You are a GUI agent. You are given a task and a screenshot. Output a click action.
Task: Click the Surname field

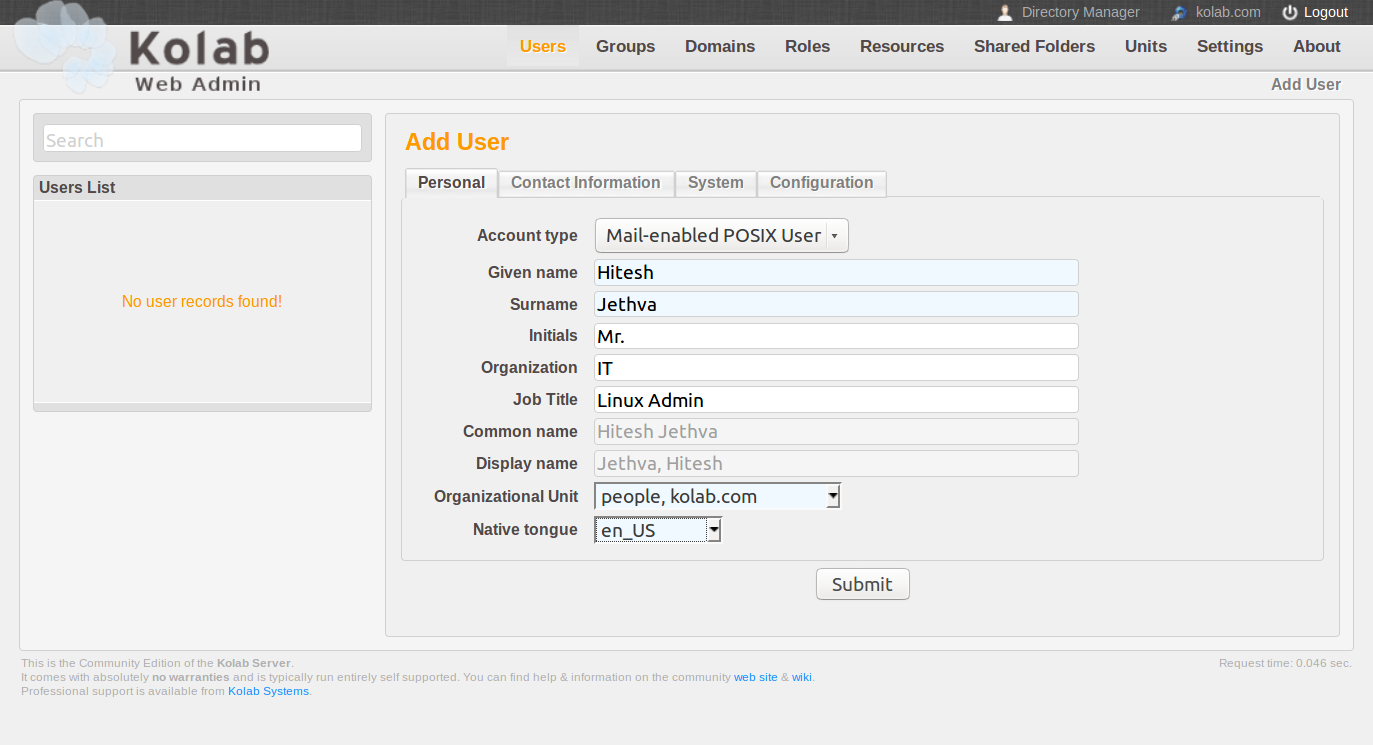[x=836, y=304]
